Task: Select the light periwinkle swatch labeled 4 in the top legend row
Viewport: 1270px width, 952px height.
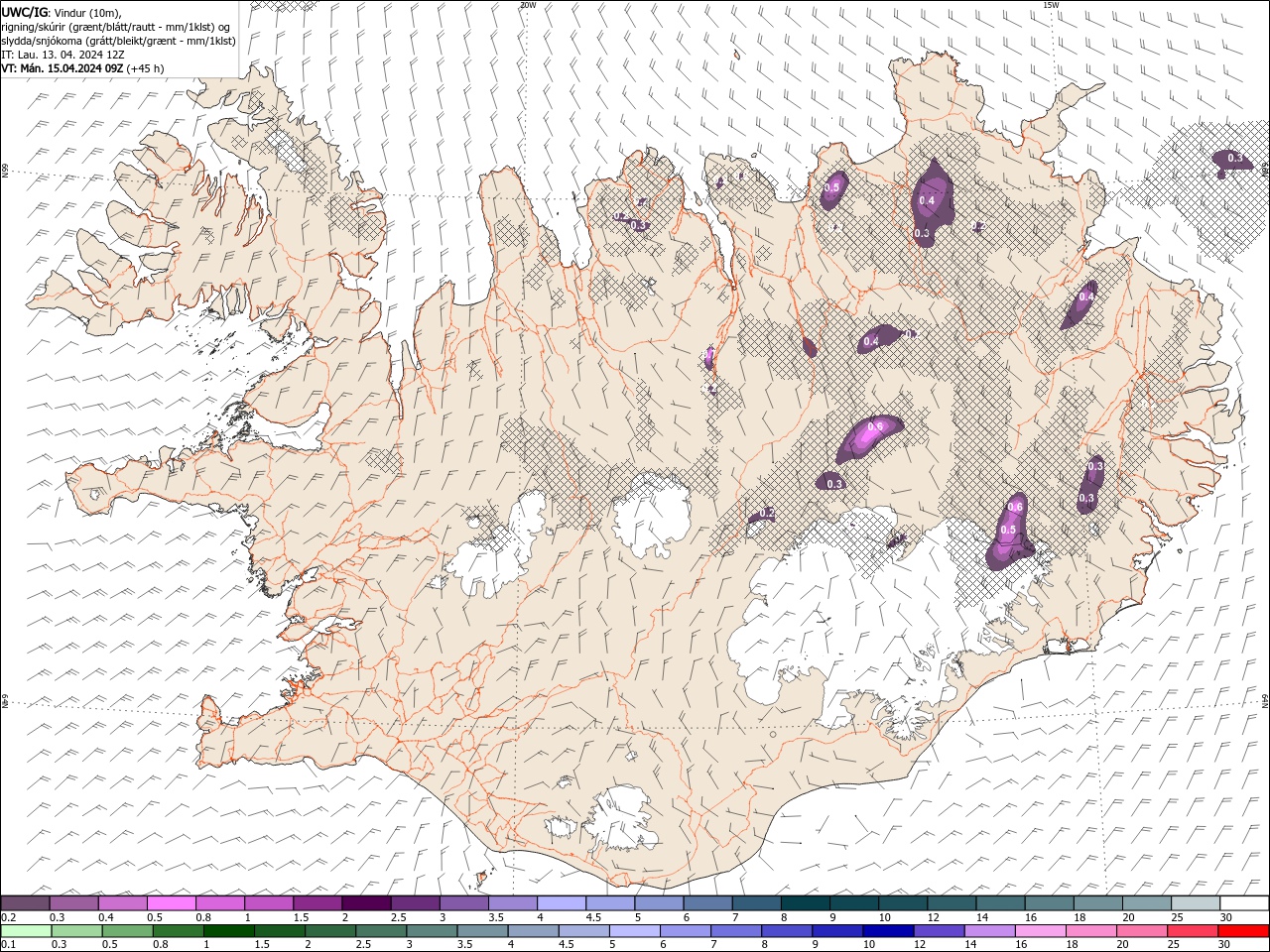Action: (x=561, y=903)
